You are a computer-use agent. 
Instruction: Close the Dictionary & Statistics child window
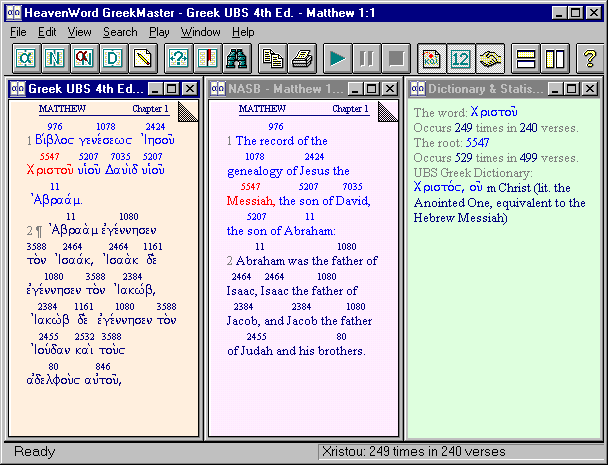(590, 89)
